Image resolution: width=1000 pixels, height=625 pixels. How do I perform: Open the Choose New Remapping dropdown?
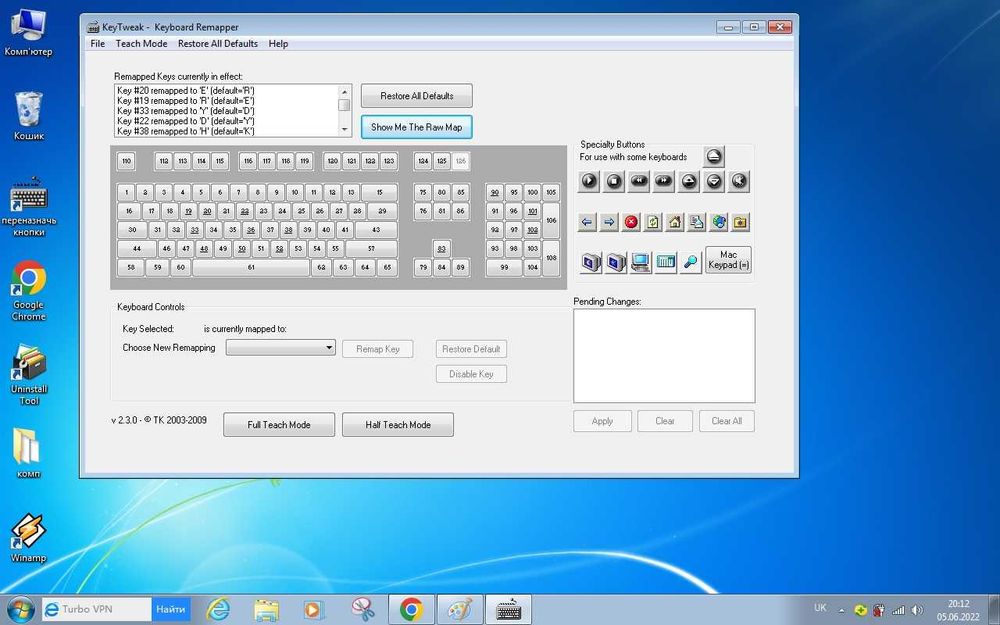281,348
